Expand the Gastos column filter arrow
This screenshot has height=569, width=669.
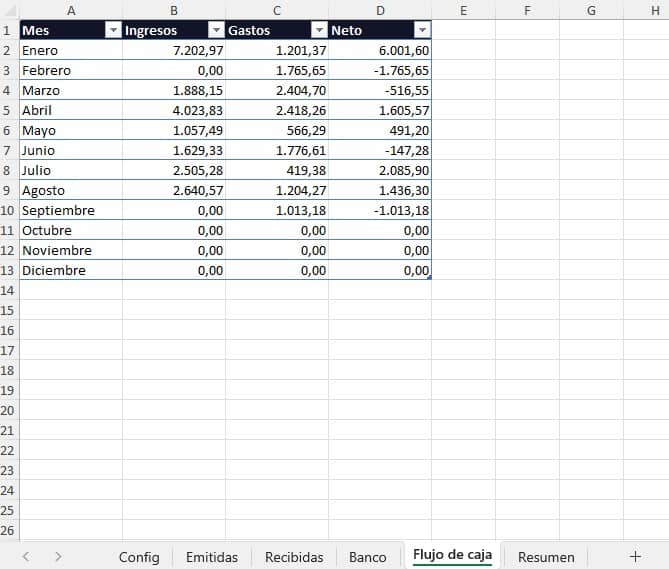point(318,30)
